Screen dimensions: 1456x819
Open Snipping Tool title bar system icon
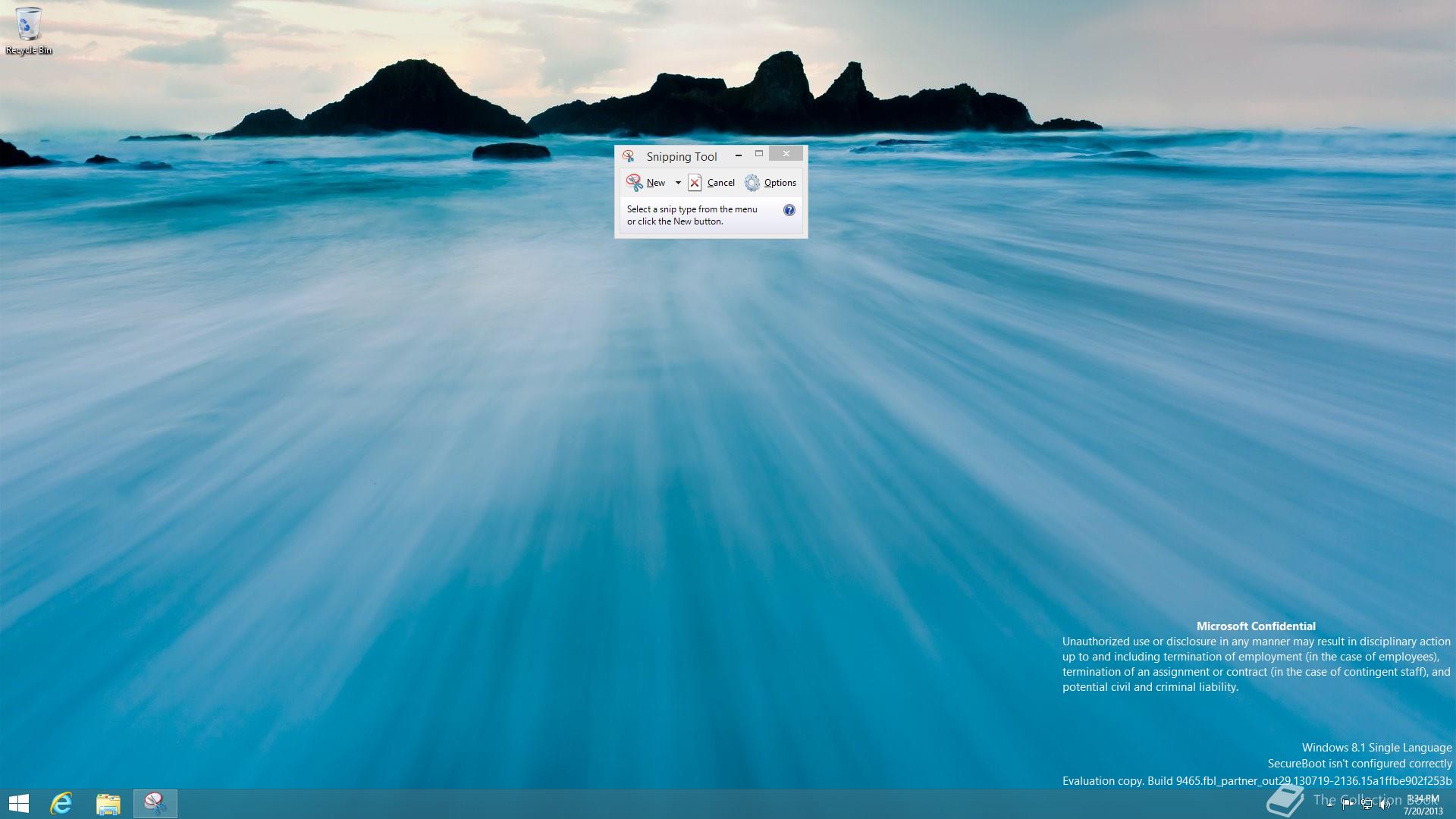click(x=628, y=156)
